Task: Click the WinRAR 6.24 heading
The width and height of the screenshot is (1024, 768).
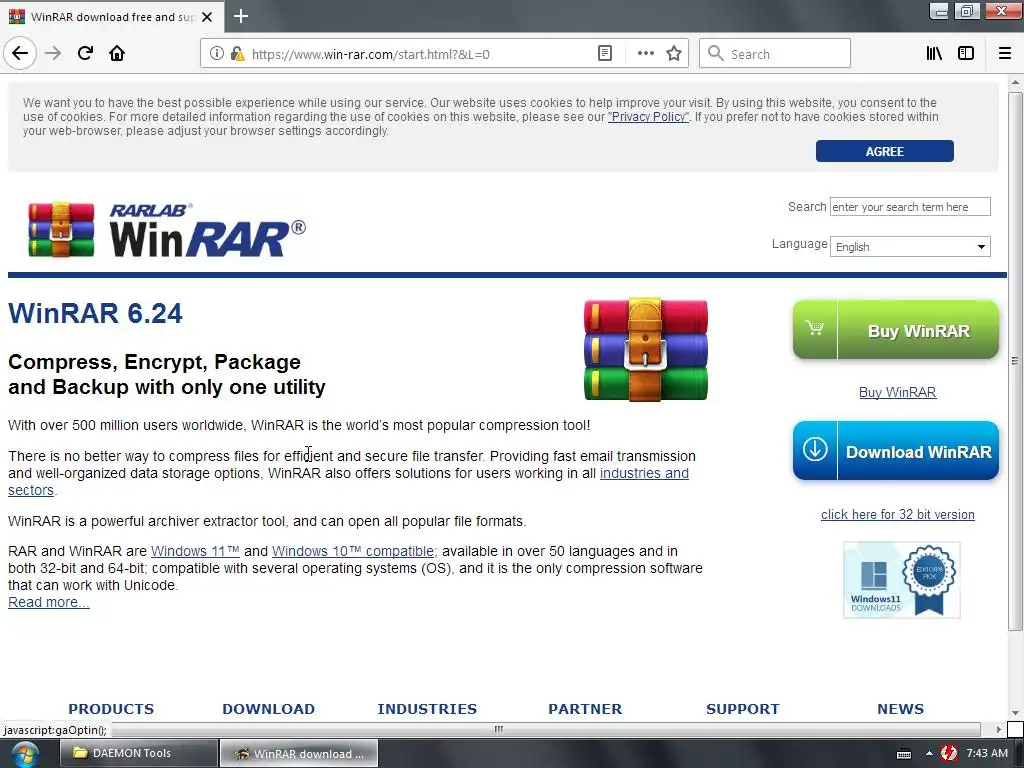Action: [95, 313]
